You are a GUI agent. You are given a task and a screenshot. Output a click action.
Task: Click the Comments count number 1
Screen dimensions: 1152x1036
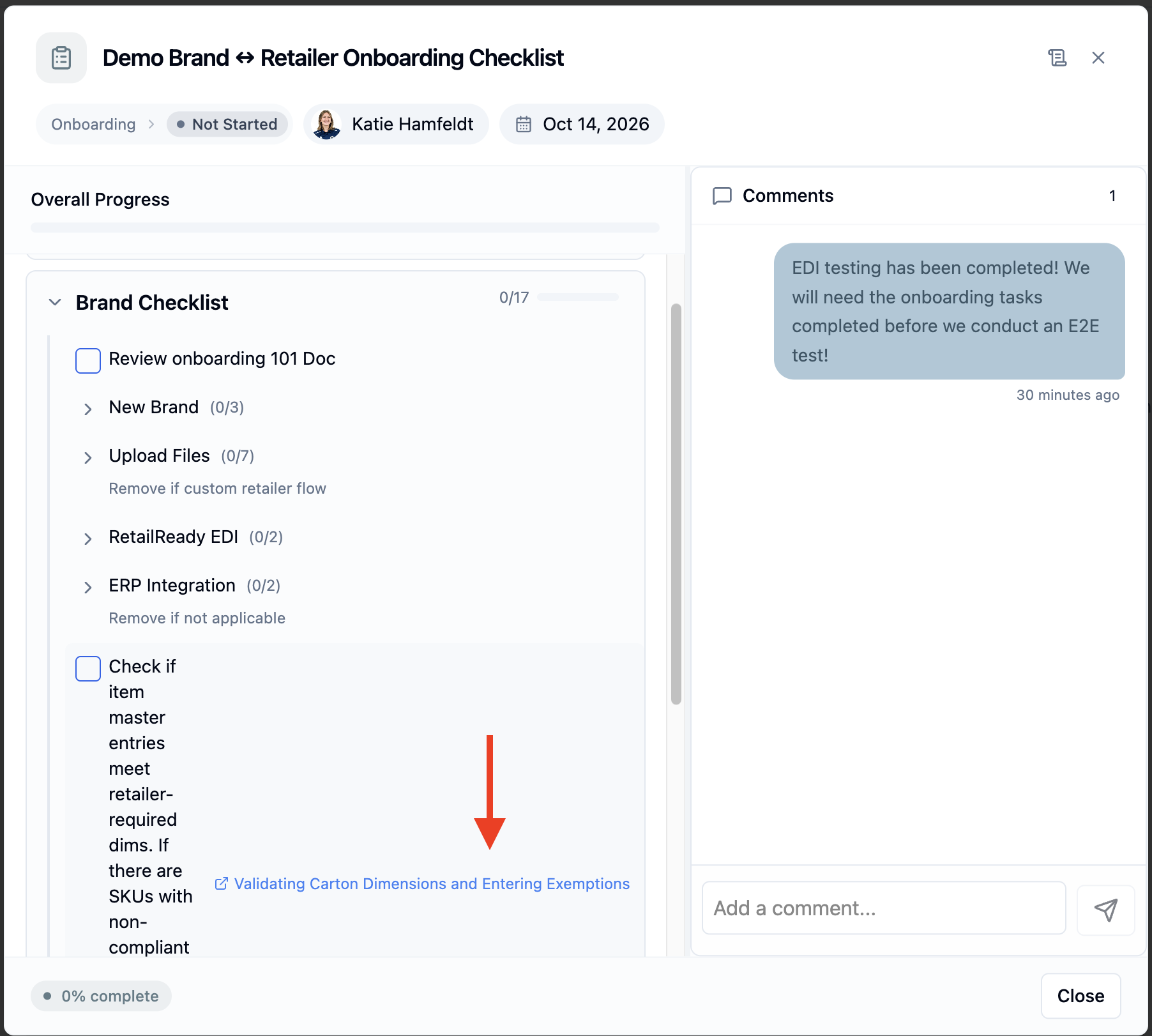coord(1112,196)
